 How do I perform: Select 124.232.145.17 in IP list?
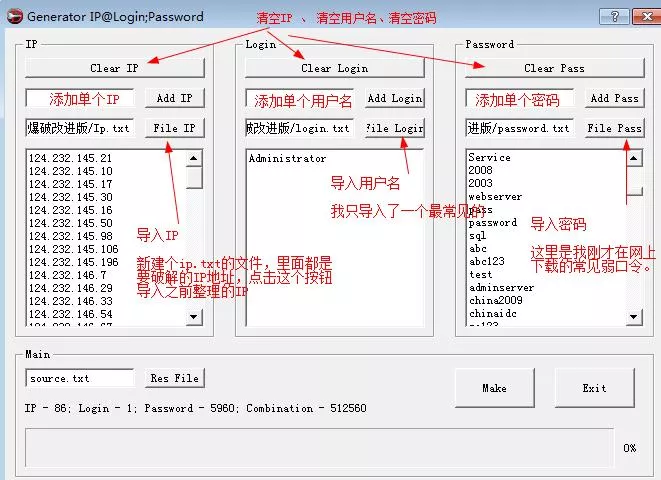[70, 184]
